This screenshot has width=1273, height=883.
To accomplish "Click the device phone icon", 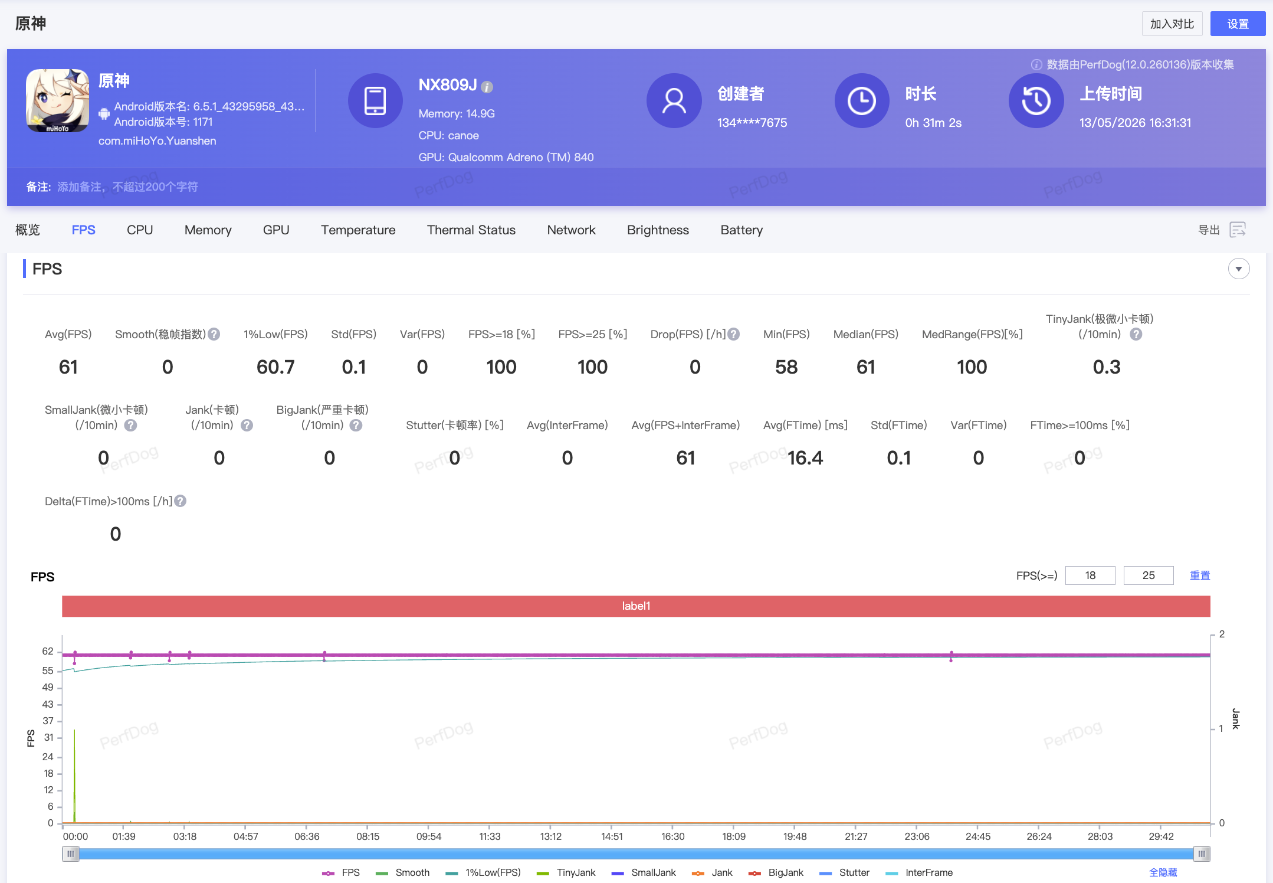I will coord(375,100).
